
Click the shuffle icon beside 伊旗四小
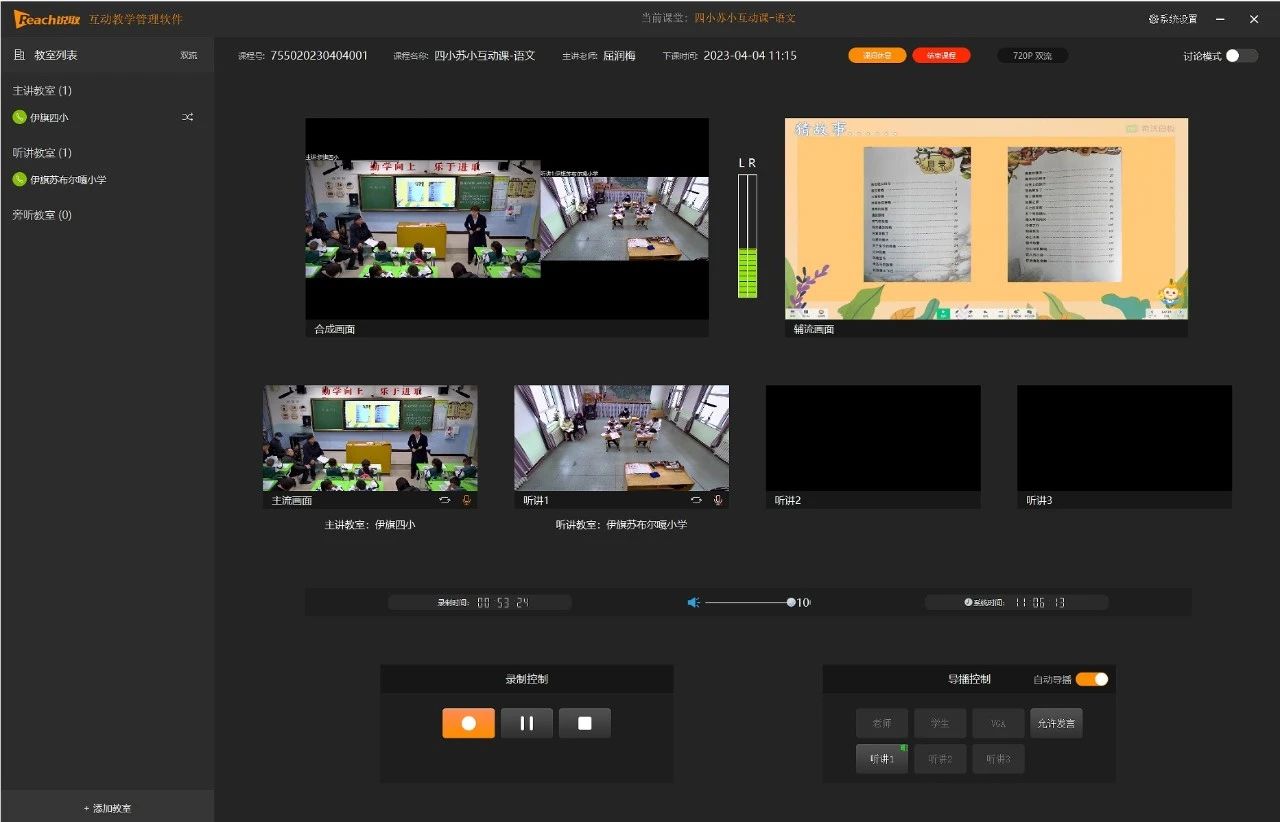pyautogui.click(x=188, y=117)
